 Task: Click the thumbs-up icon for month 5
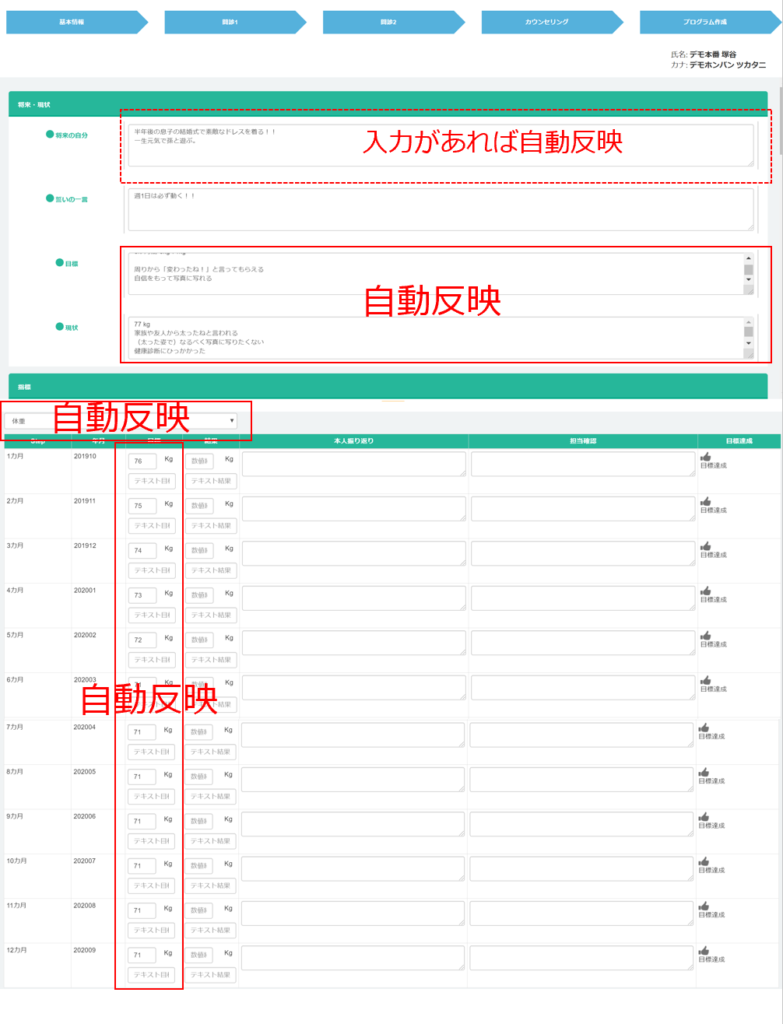(x=705, y=636)
